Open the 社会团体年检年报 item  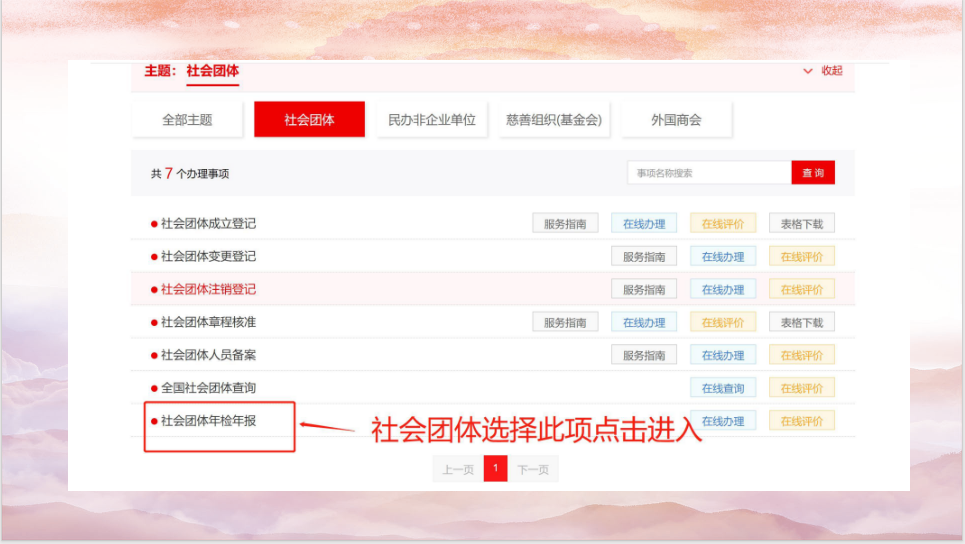[208, 421]
